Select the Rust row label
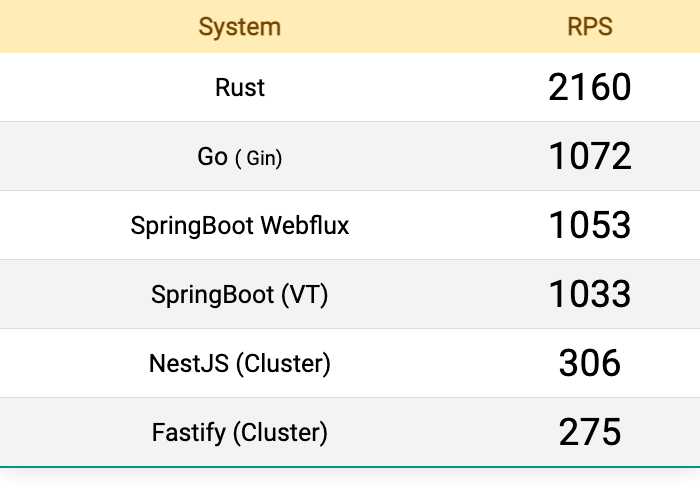Viewport: 700px width, 500px height. (240, 87)
